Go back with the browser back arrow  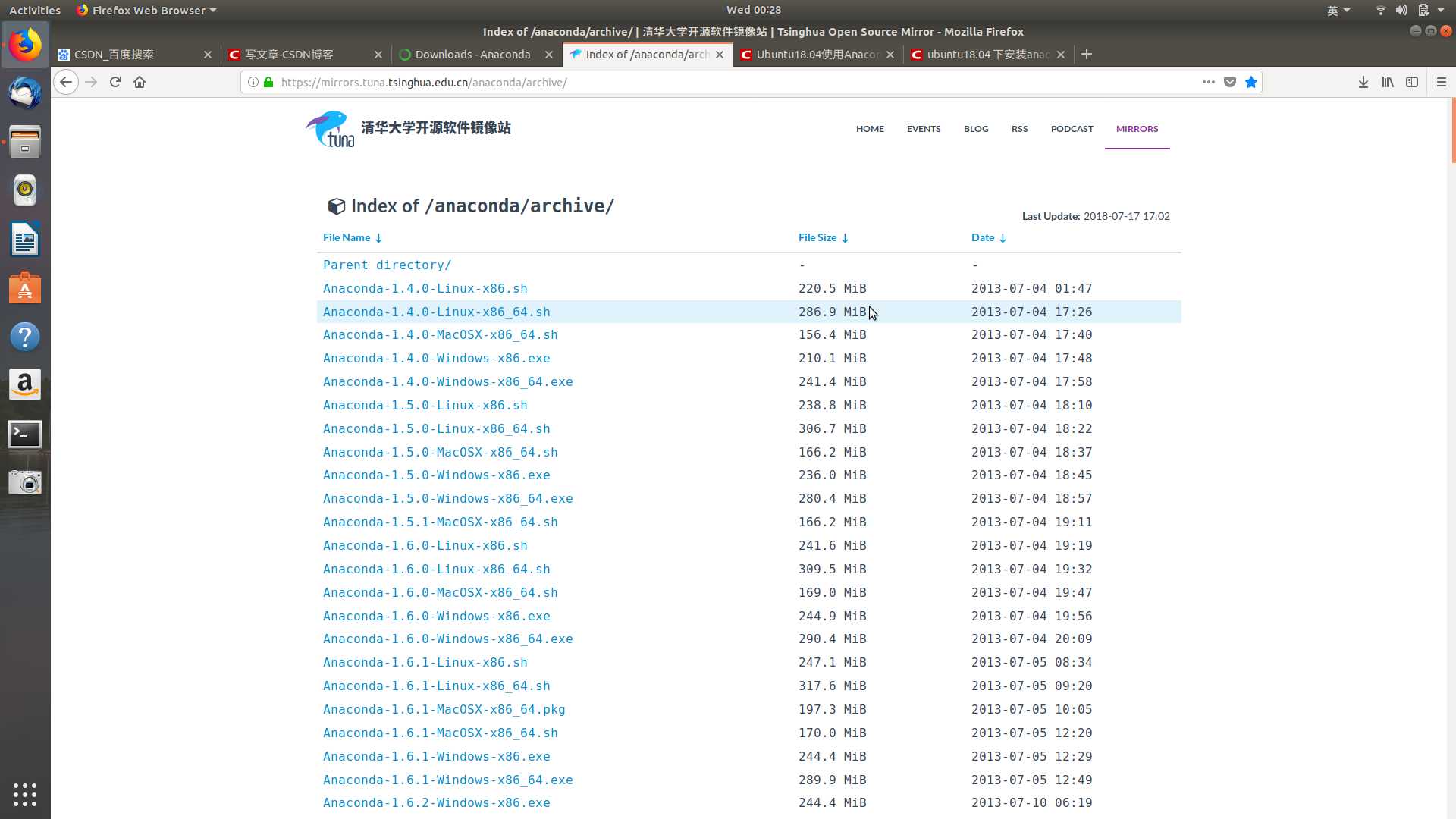66,82
